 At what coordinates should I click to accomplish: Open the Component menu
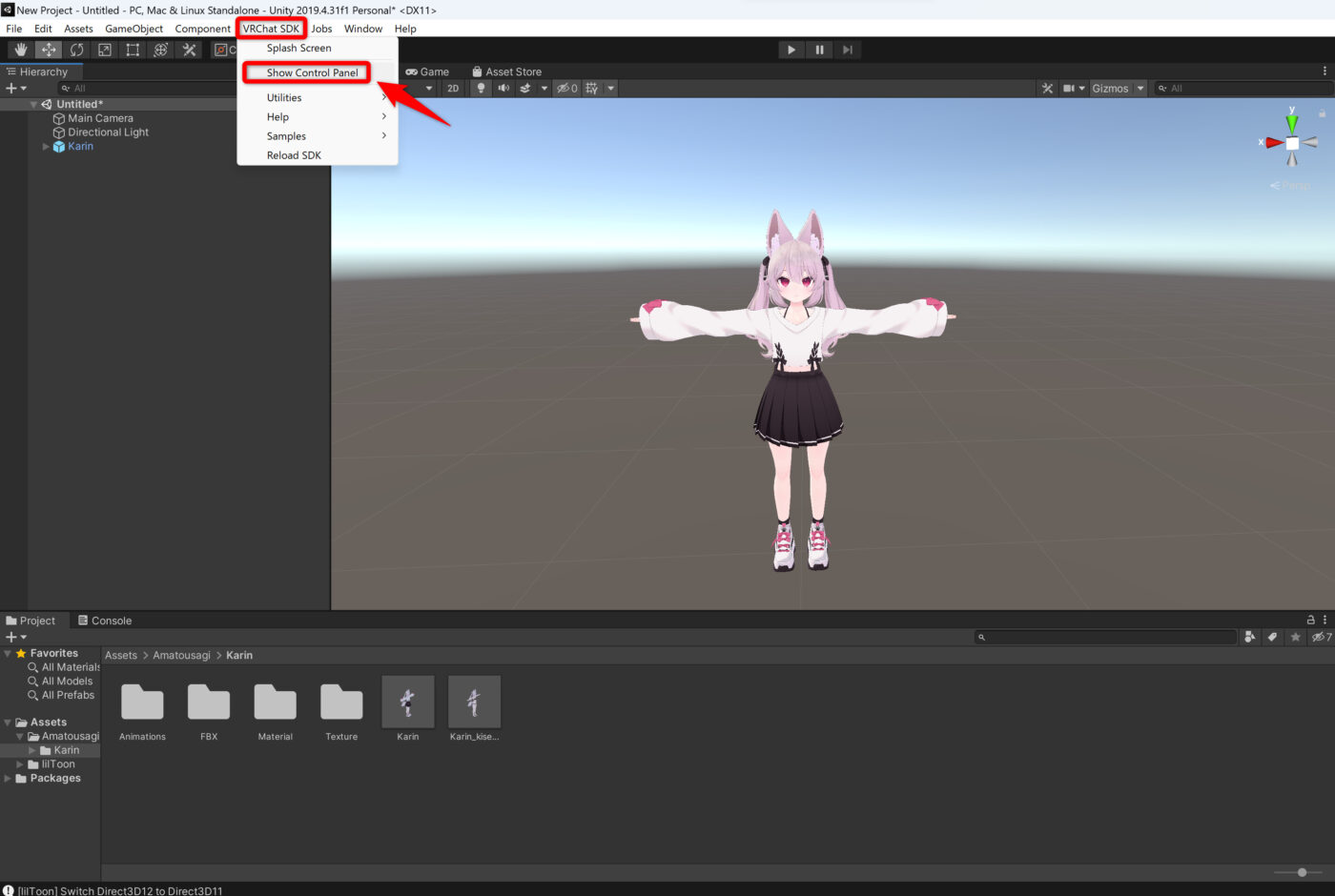tap(202, 29)
